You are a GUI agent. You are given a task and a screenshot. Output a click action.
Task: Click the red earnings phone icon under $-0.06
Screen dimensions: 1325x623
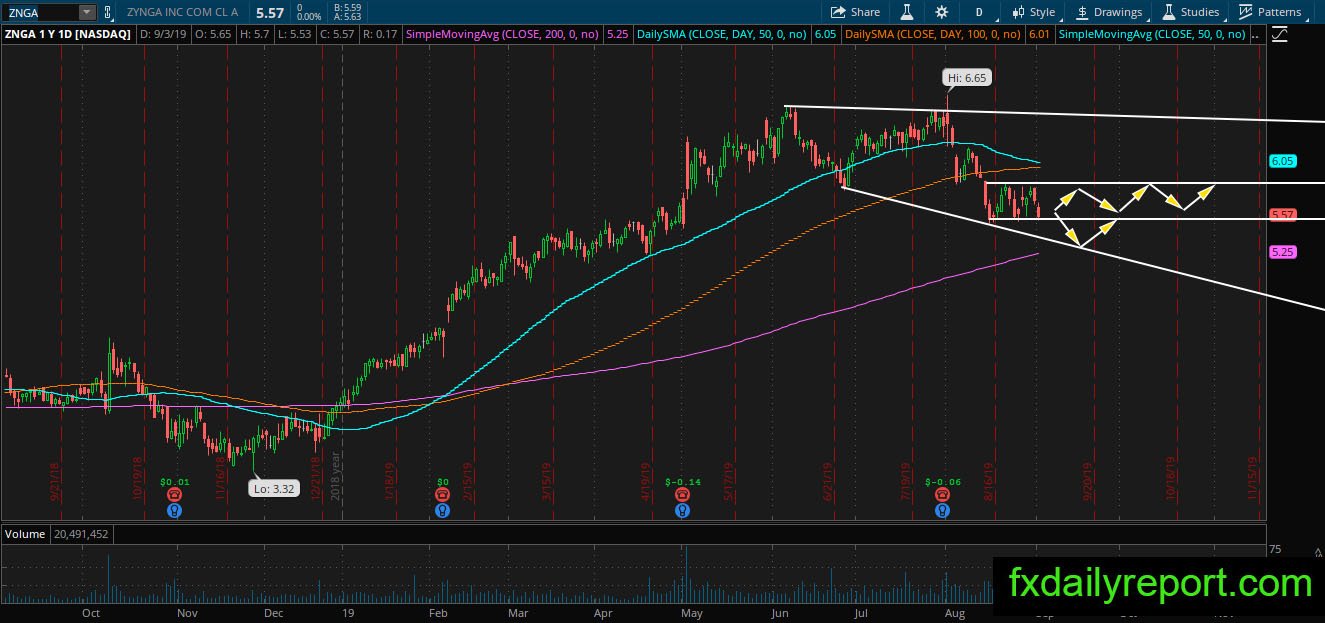click(942, 494)
